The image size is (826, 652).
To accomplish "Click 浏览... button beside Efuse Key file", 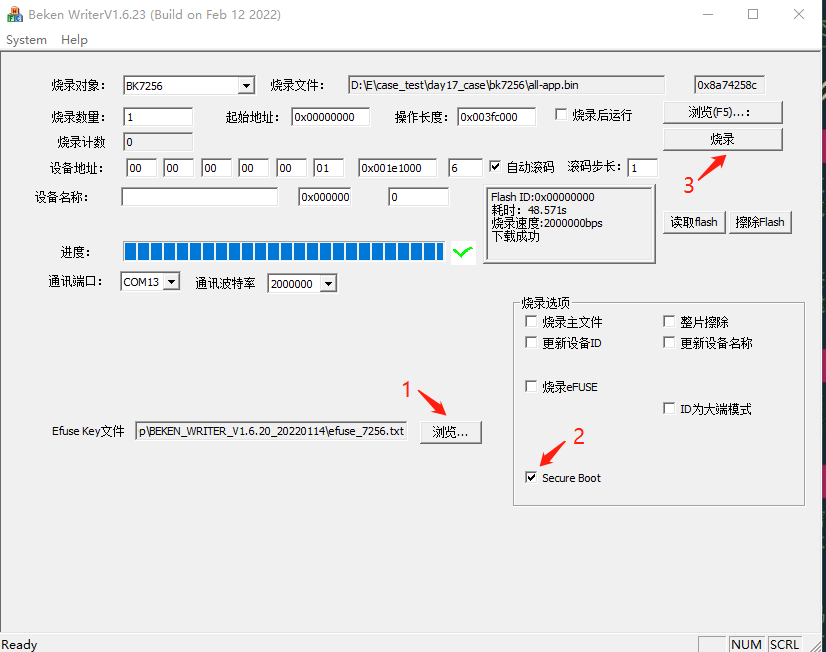I will tap(450, 432).
